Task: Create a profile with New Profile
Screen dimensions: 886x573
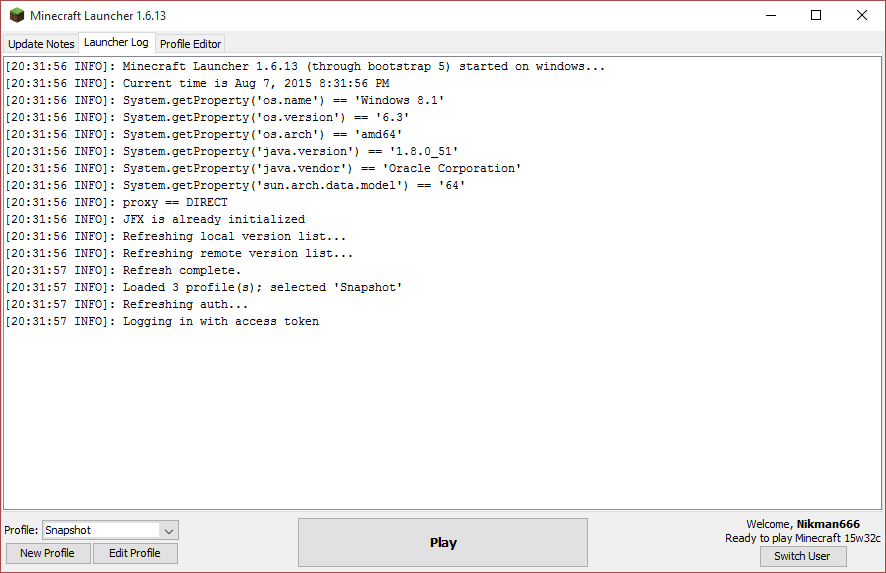Action: [48, 553]
